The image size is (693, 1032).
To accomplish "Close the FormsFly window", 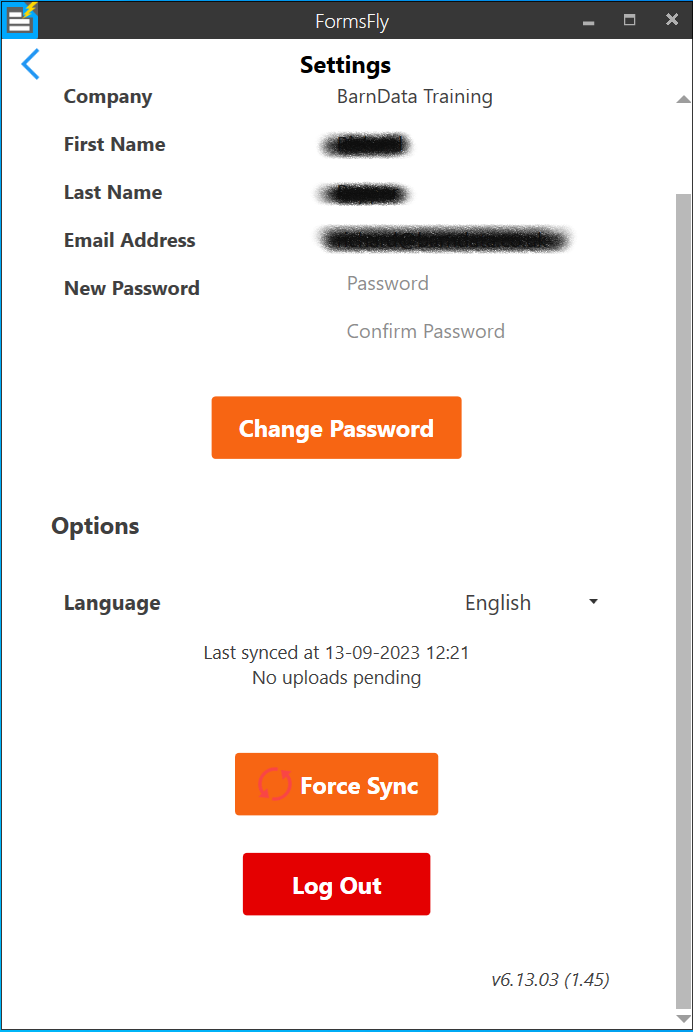I will pos(672,20).
